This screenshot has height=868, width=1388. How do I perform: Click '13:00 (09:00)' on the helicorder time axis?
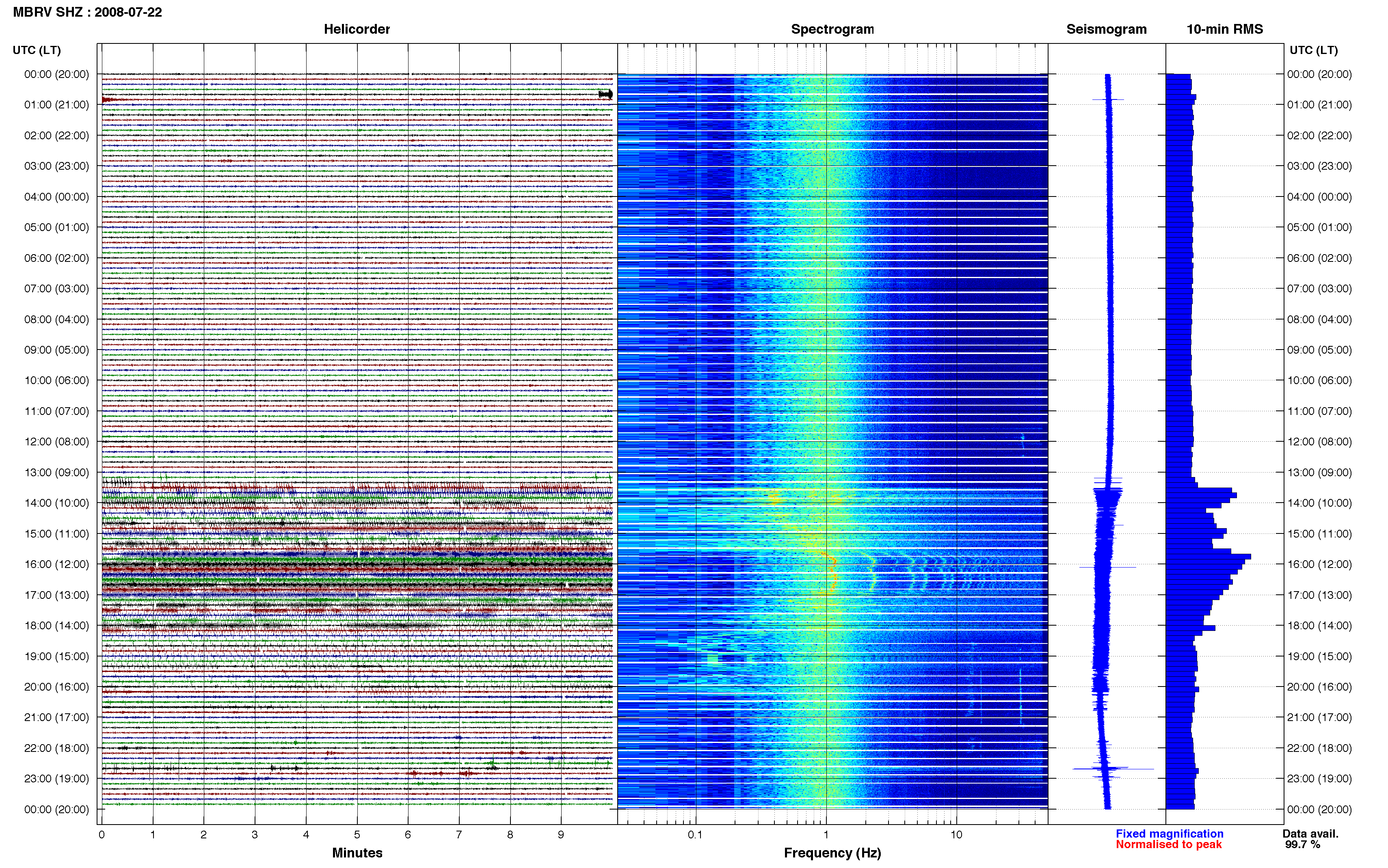click(56, 473)
